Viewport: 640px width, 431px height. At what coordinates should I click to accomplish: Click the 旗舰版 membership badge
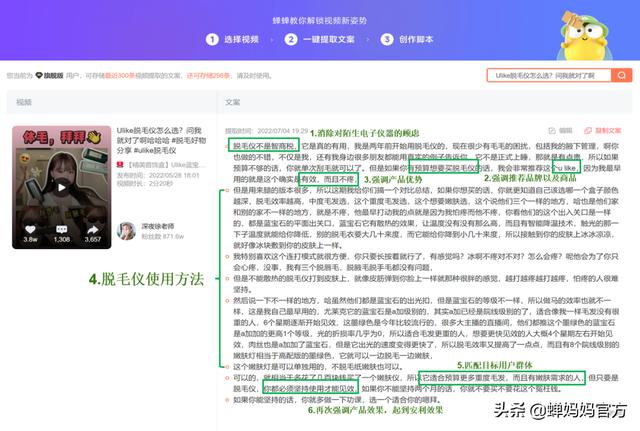click(47, 75)
